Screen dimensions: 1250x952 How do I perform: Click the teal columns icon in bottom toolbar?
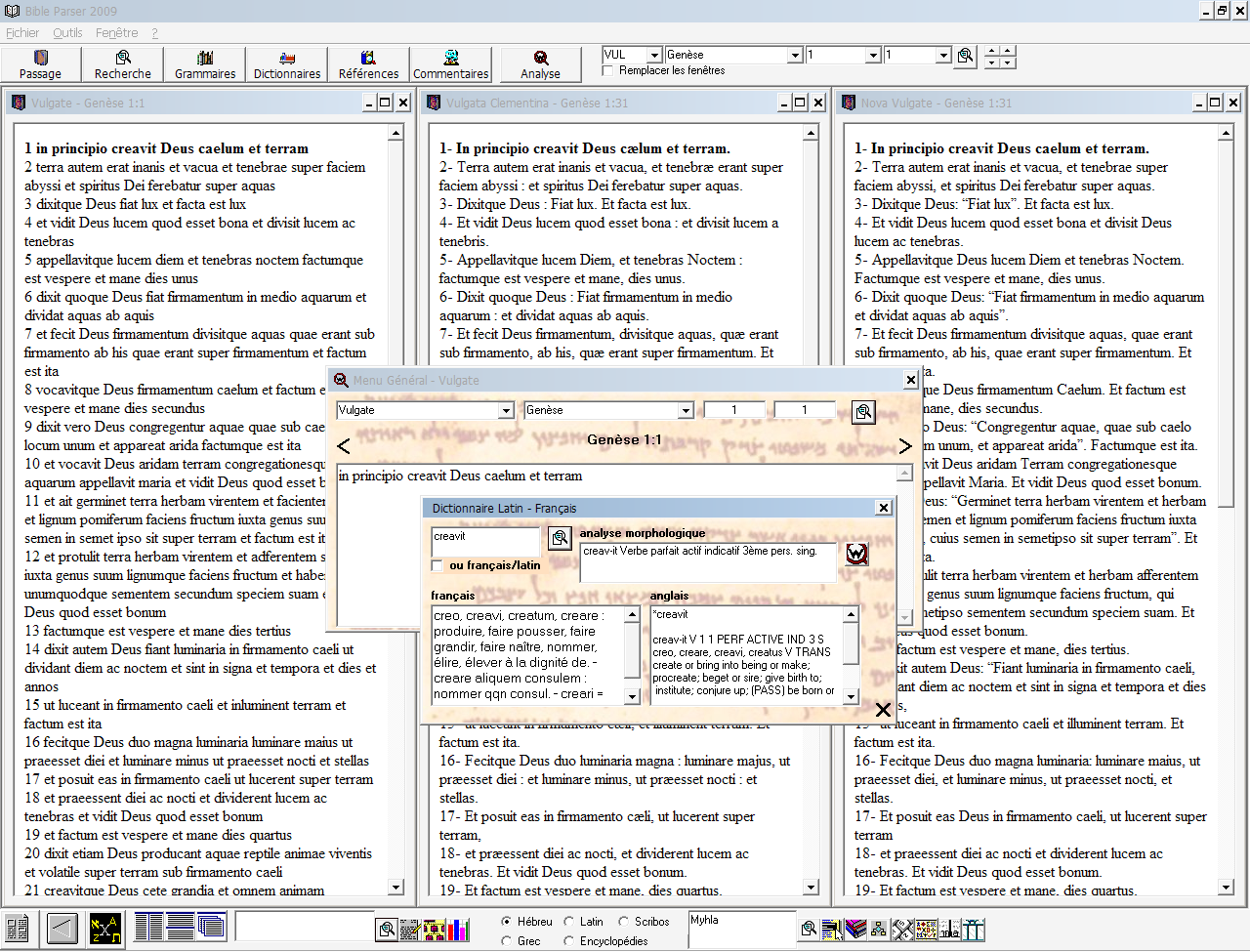click(x=974, y=929)
